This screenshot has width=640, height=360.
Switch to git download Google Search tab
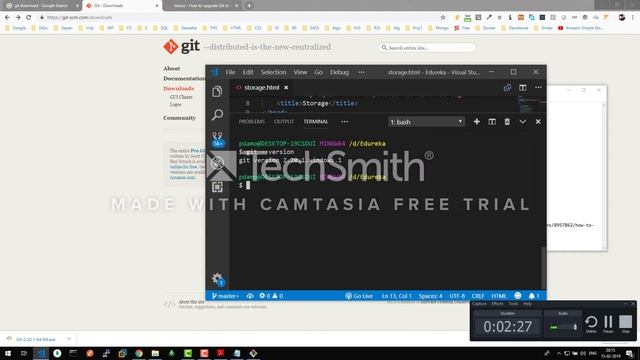pos(41,6)
